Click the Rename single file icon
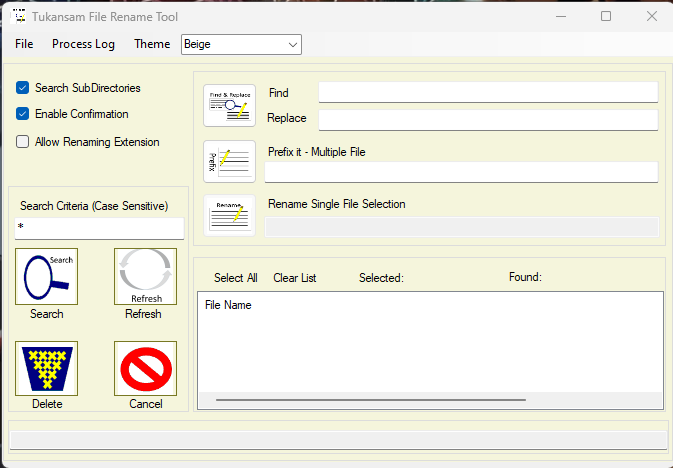The image size is (673, 468). [x=229, y=215]
